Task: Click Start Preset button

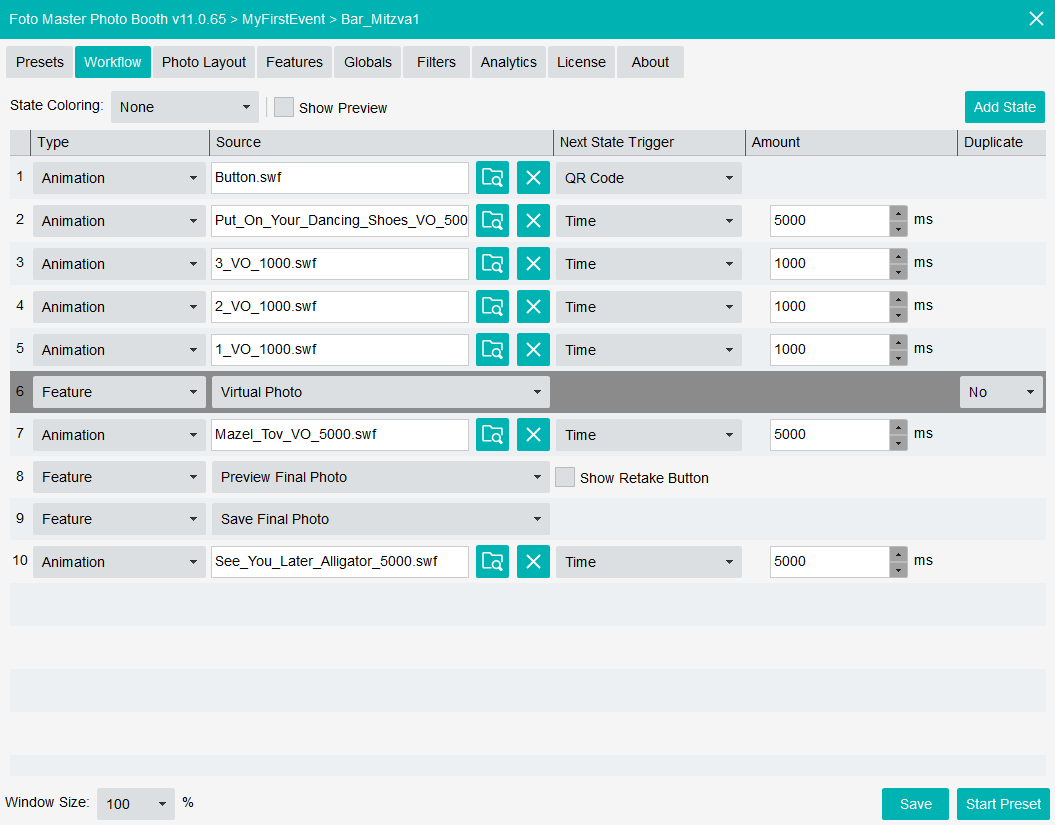Action: click(x=1003, y=804)
